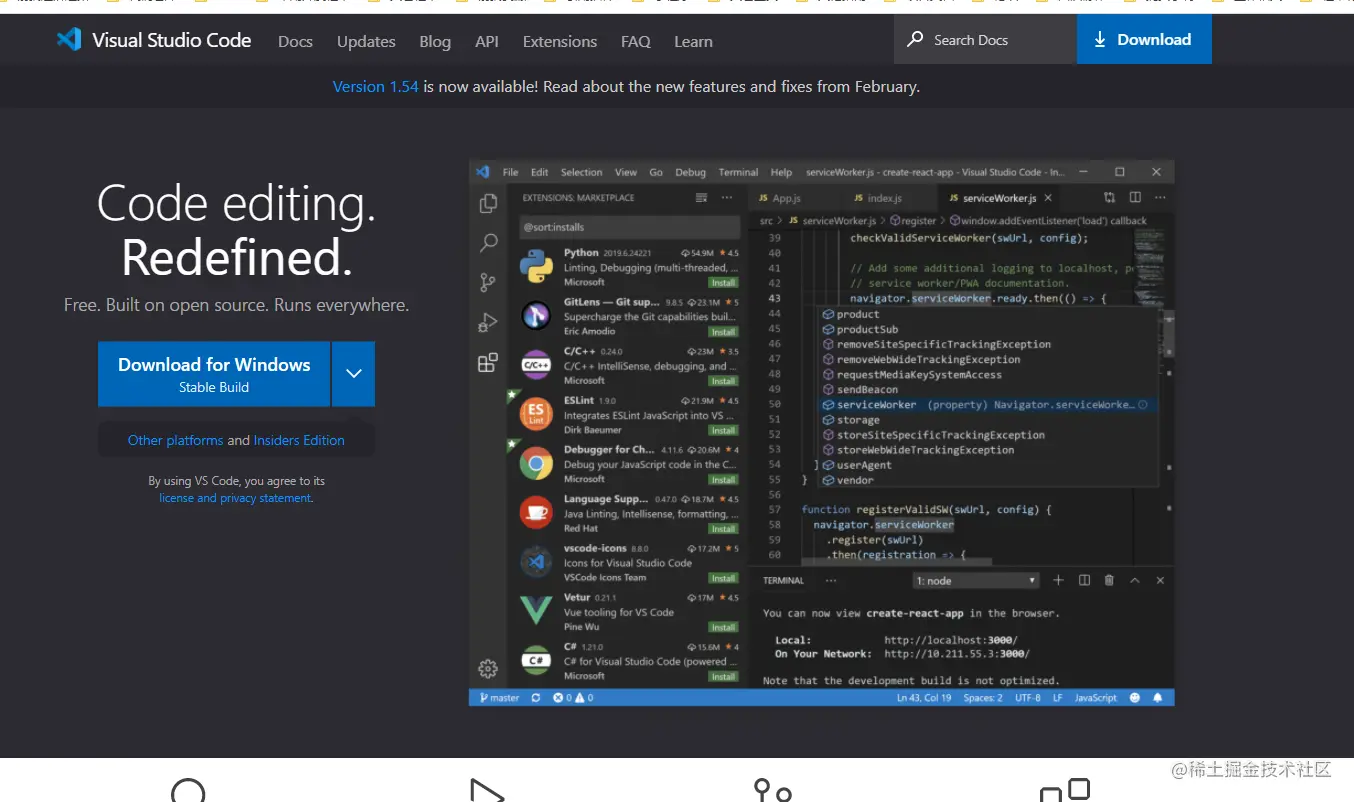Click the master branch in the status bar
Viewport: 1354px width, 802px height.
499,698
